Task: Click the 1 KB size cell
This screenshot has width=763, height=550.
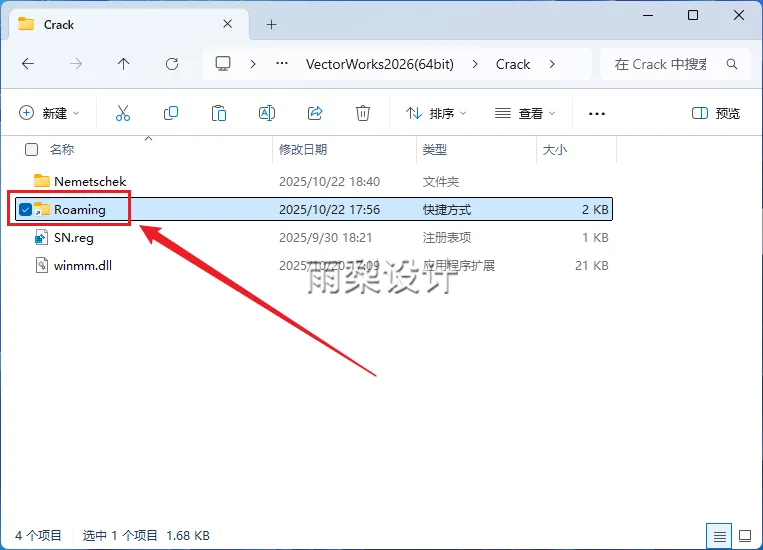Action: click(596, 238)
